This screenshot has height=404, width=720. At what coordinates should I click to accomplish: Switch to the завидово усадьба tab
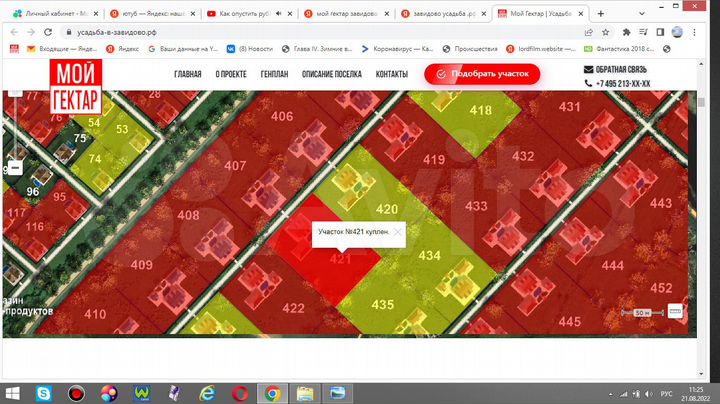click(x=443, y=14)
